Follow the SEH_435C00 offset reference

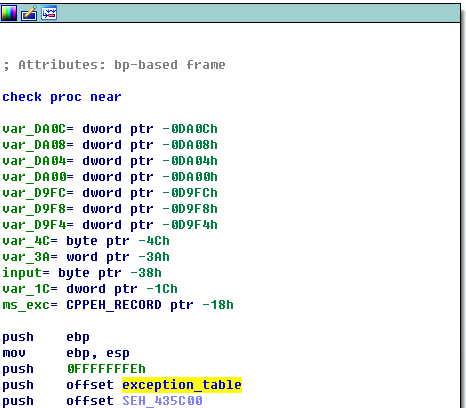point(162,401)
